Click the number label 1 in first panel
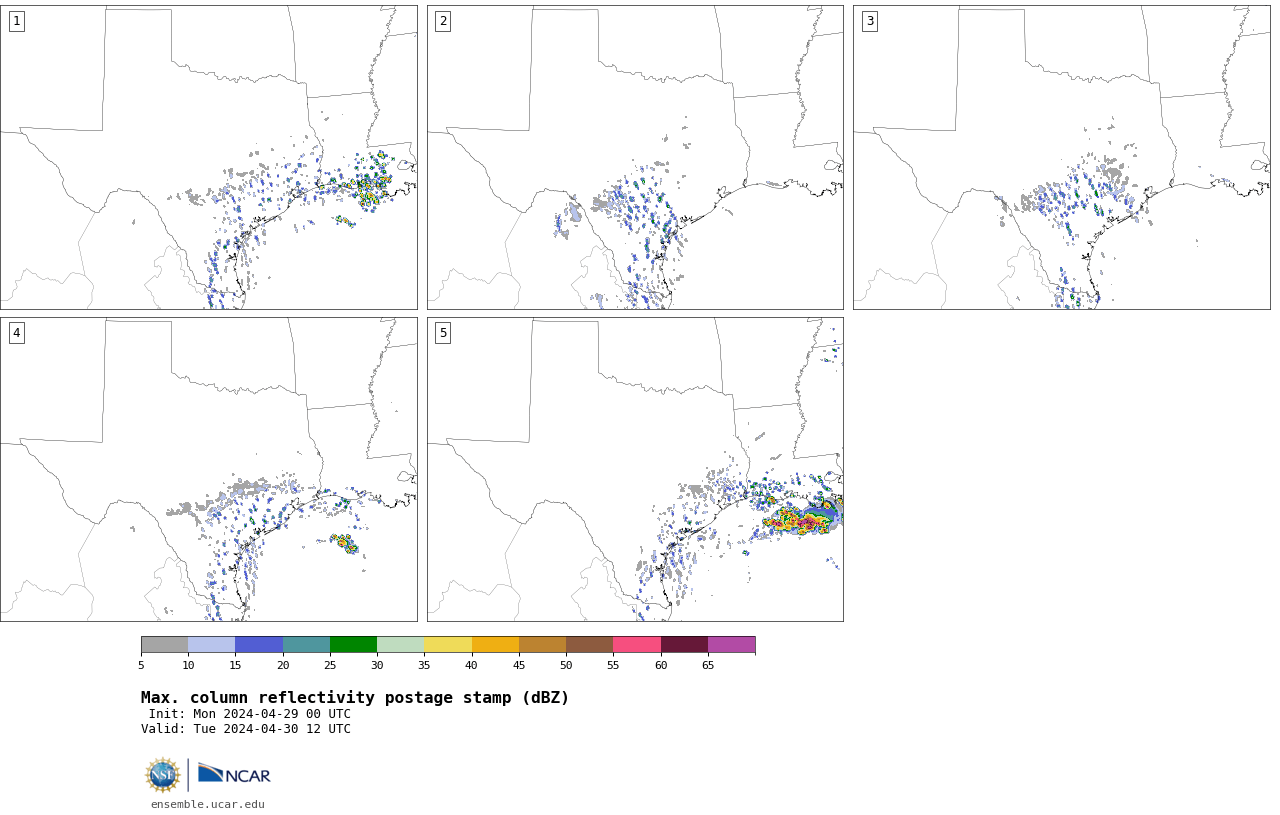Image resolution: width=1280 pixels, height=815 pixels. tap(16, 21)
